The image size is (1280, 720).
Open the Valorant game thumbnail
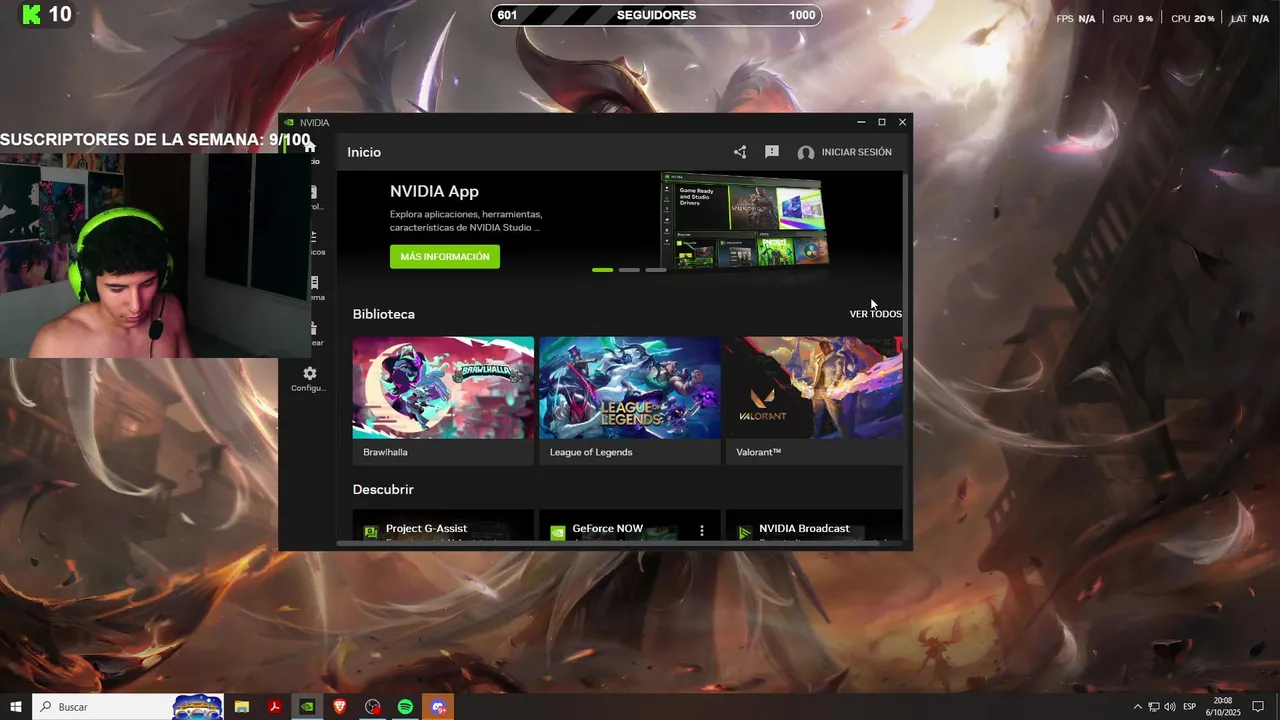tap(814, 388)
